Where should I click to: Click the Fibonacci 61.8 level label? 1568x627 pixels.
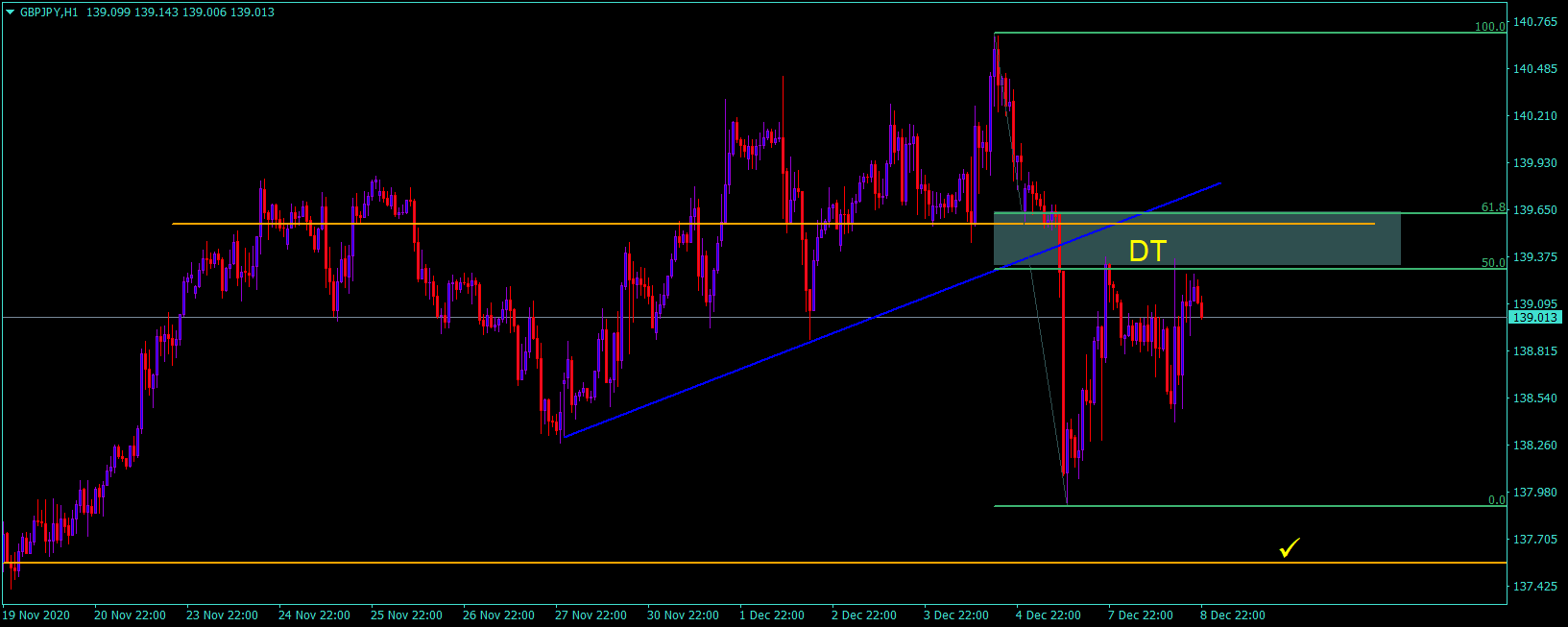tap(1493, 207)
